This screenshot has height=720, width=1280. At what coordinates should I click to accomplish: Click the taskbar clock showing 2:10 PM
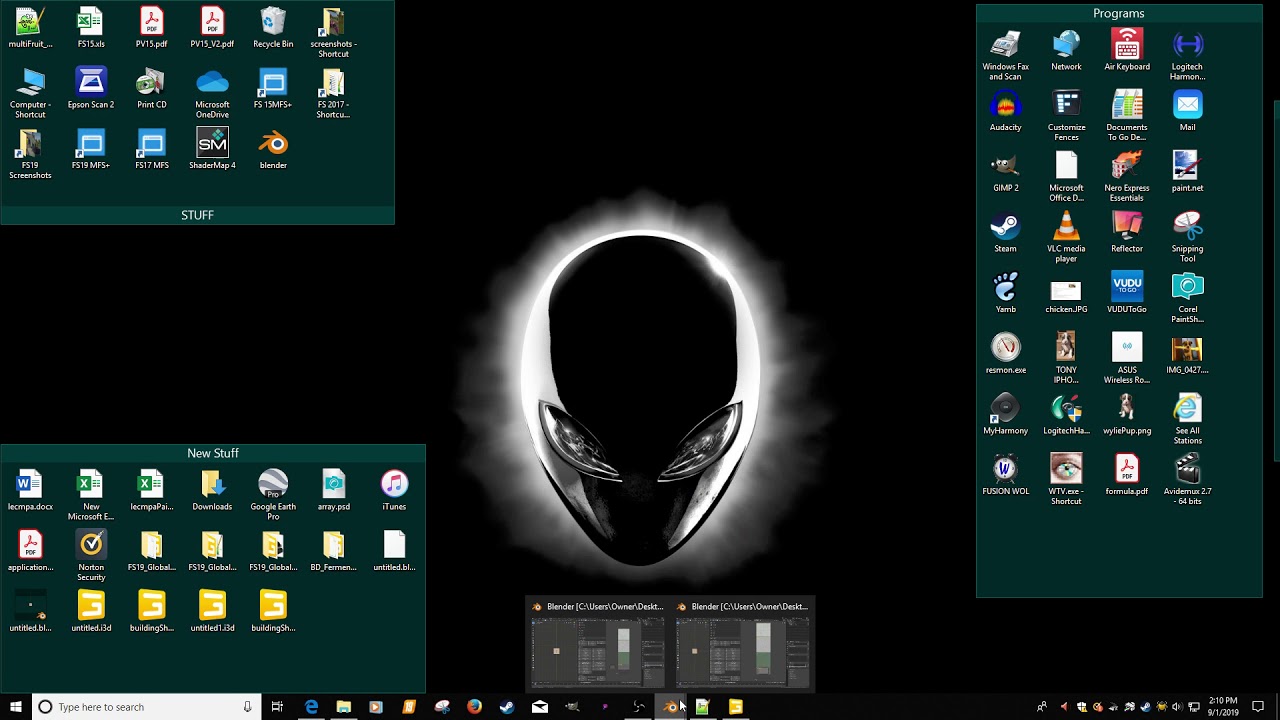point(1222,707)
